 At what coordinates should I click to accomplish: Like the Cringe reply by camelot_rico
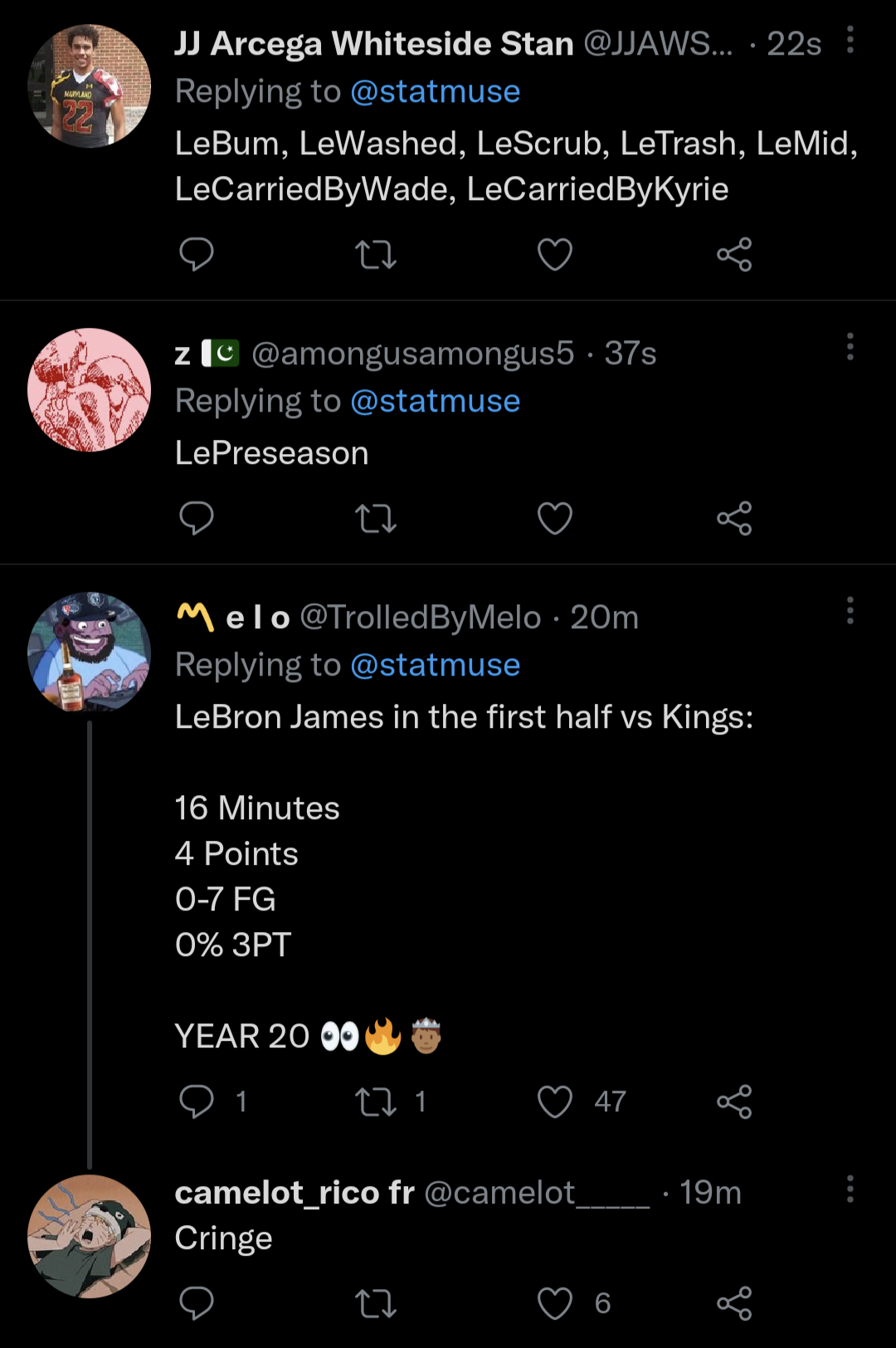click(555, 1303)
